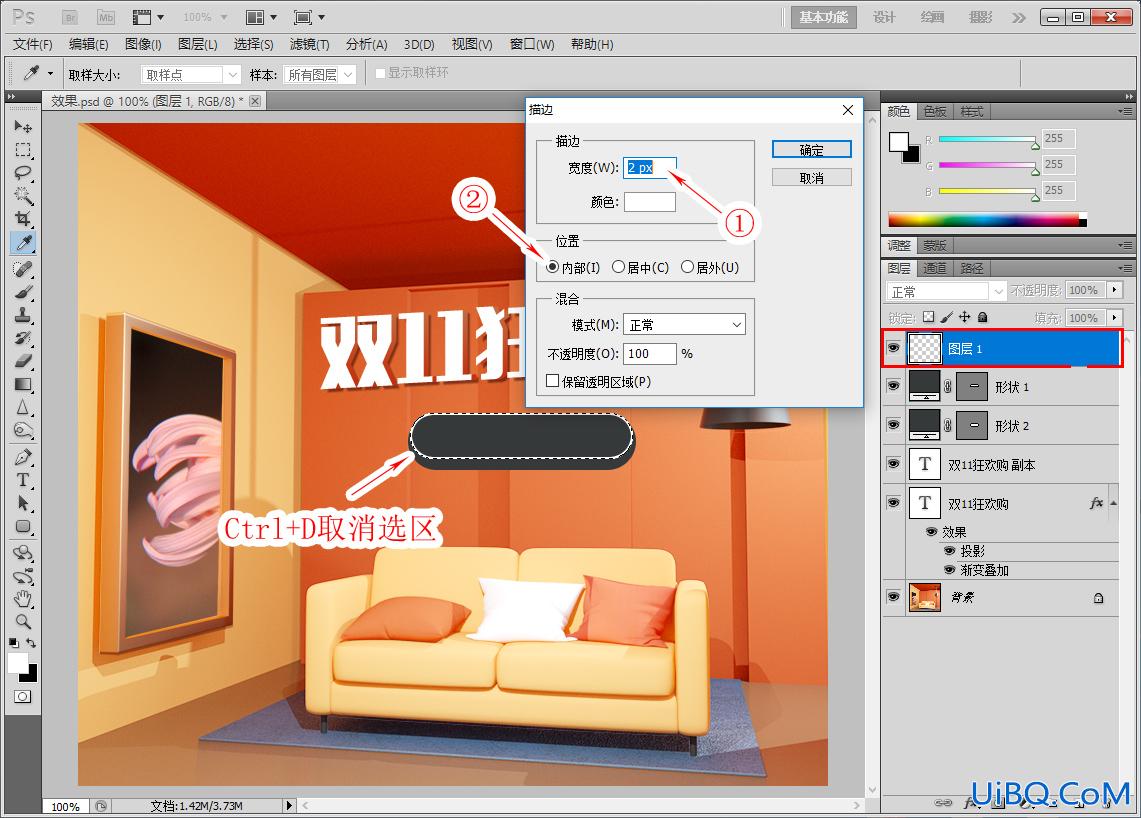Select the Healing Brush tool
The image size is (1141, 818).
pos(23,269)
